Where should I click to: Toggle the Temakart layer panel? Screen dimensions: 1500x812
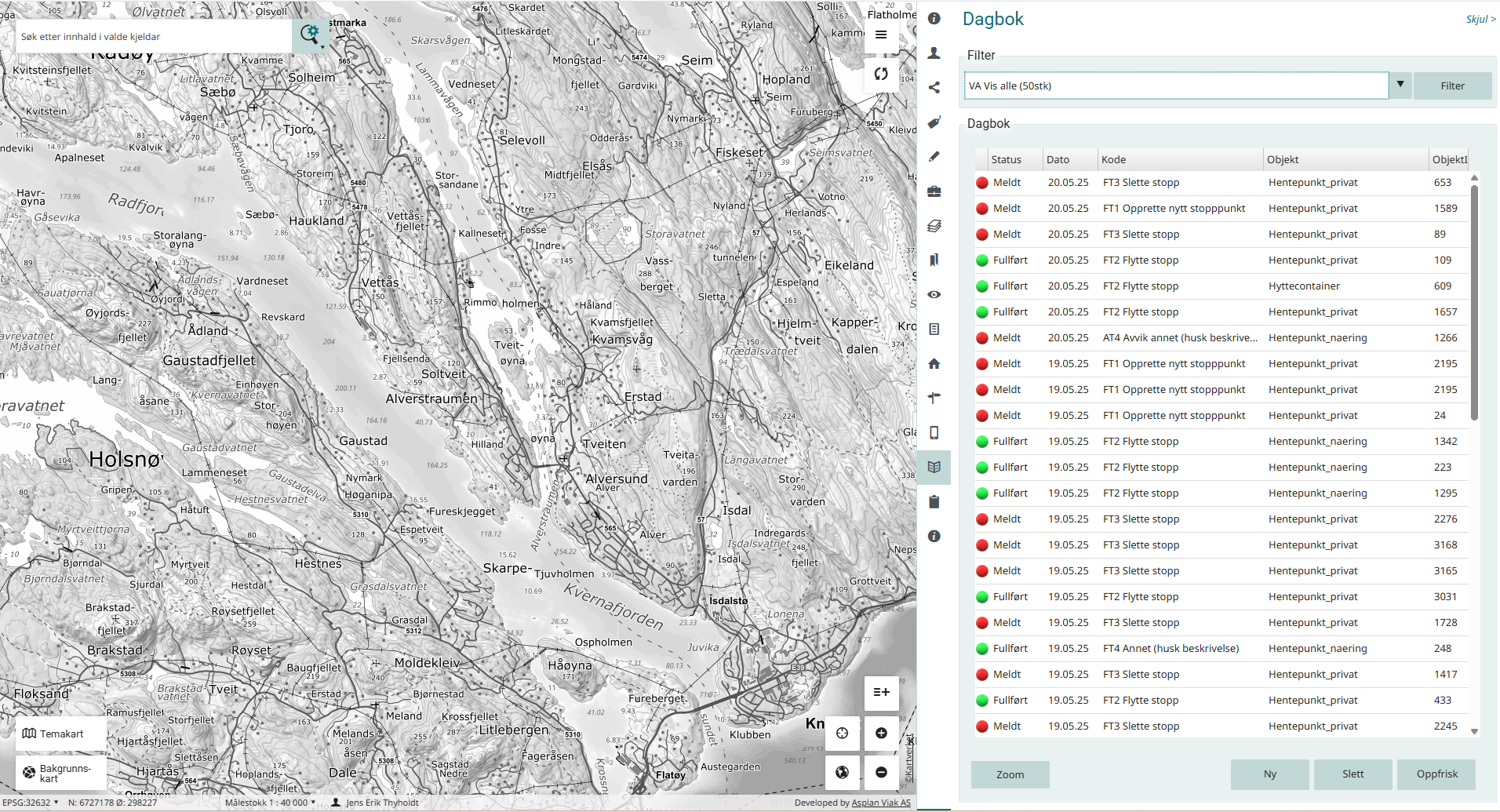61,734
